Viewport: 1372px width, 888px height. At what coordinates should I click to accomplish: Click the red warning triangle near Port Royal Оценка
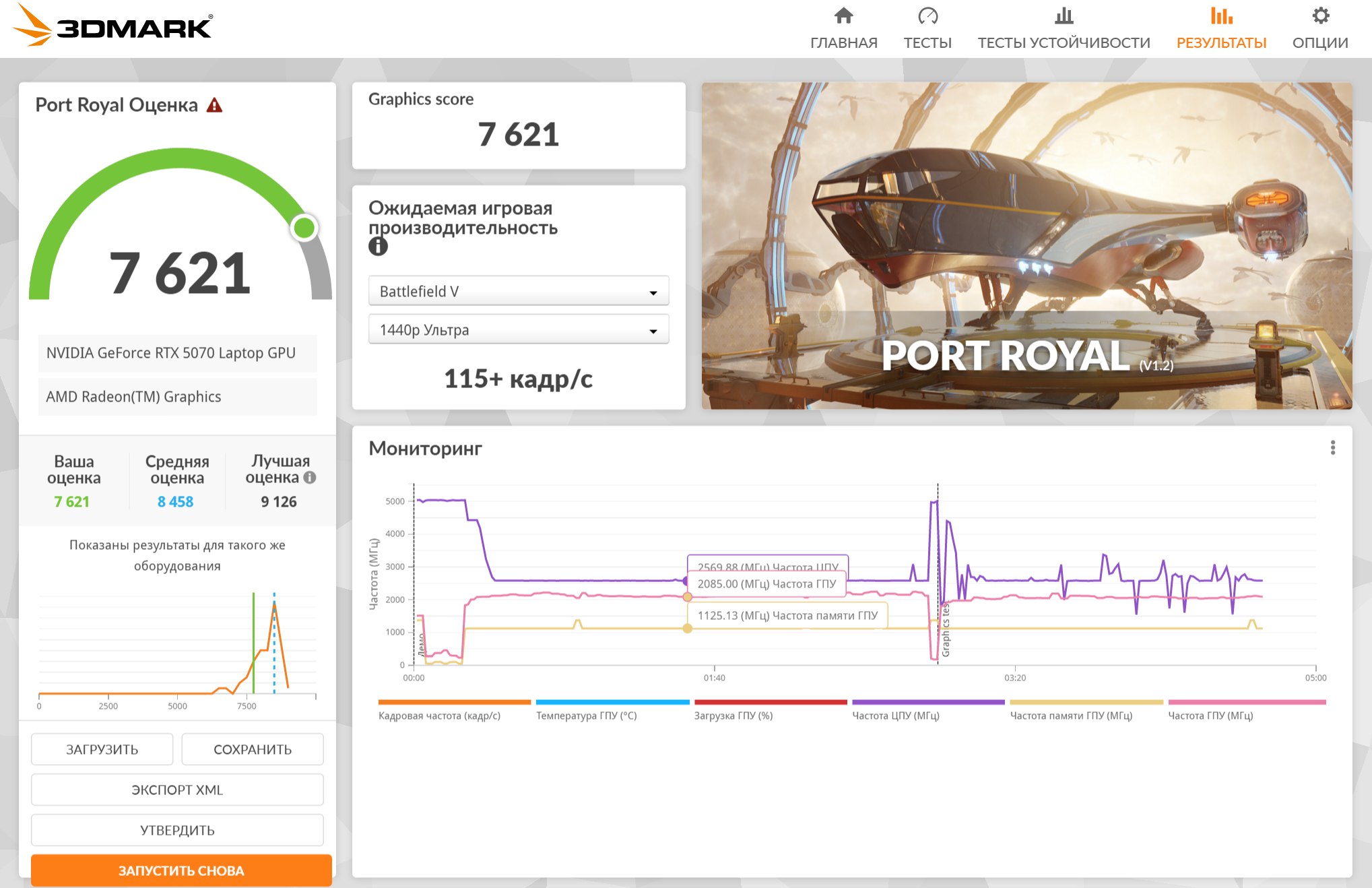[214, 106]
